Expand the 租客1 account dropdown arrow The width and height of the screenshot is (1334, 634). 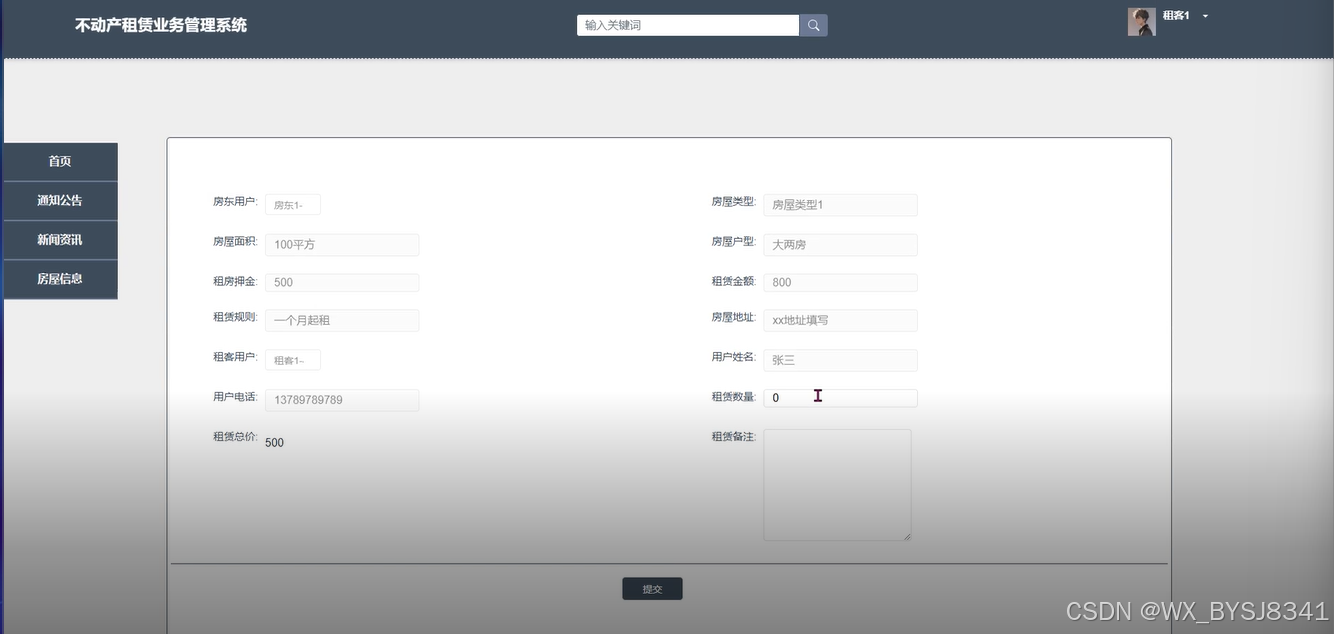1205,16
